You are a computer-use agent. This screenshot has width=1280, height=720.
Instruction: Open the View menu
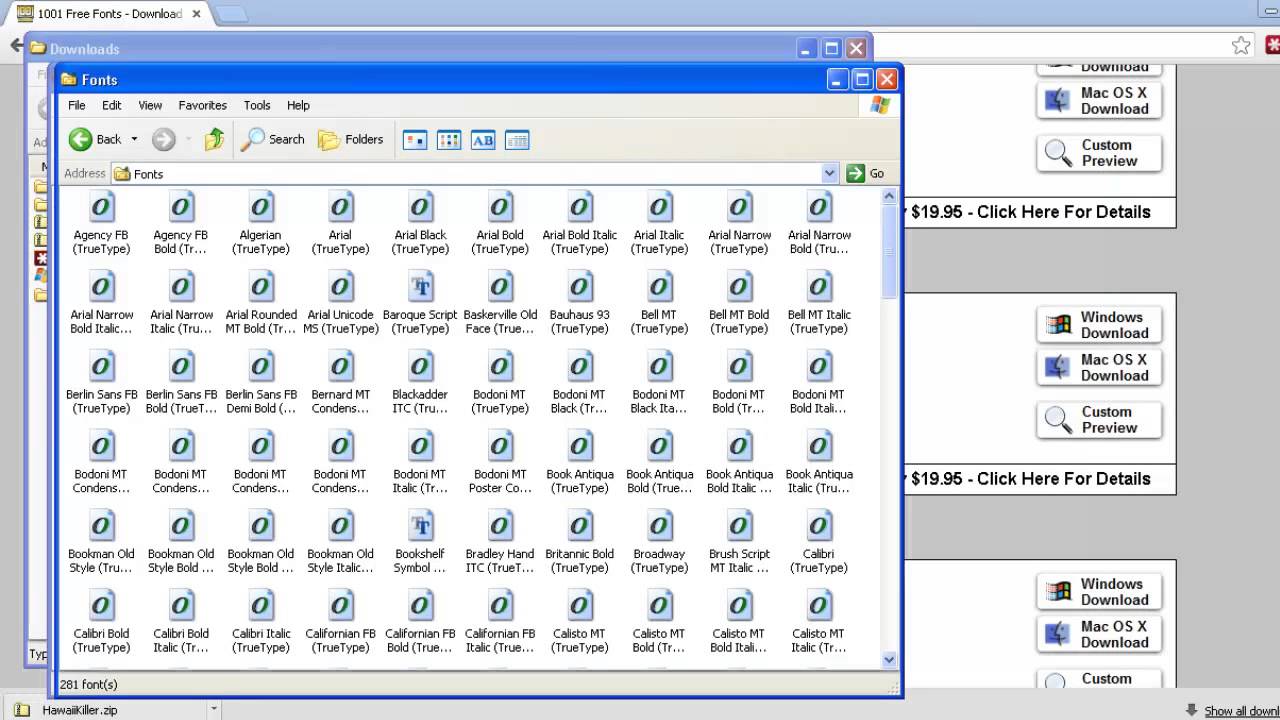point(150,105)
